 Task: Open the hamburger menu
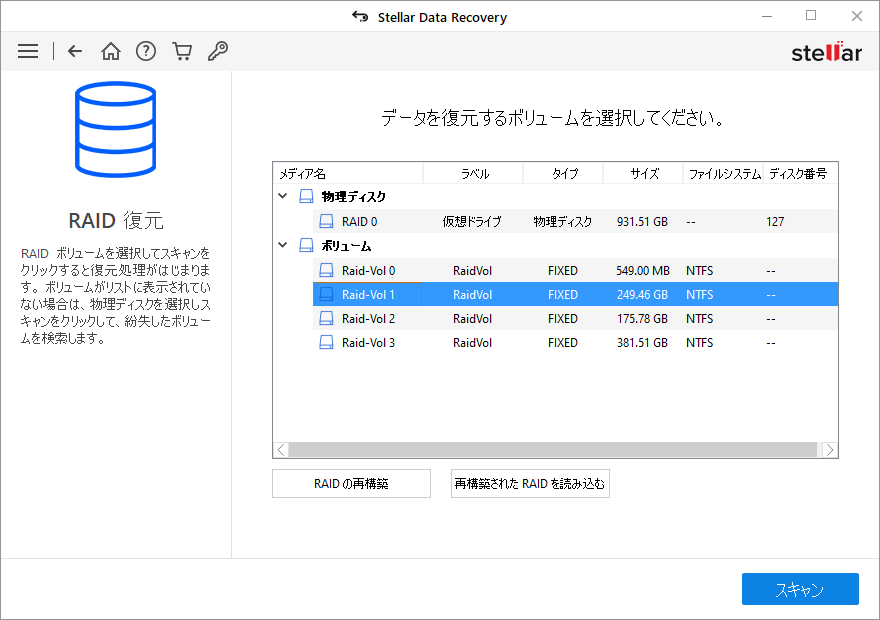(28, 51)
